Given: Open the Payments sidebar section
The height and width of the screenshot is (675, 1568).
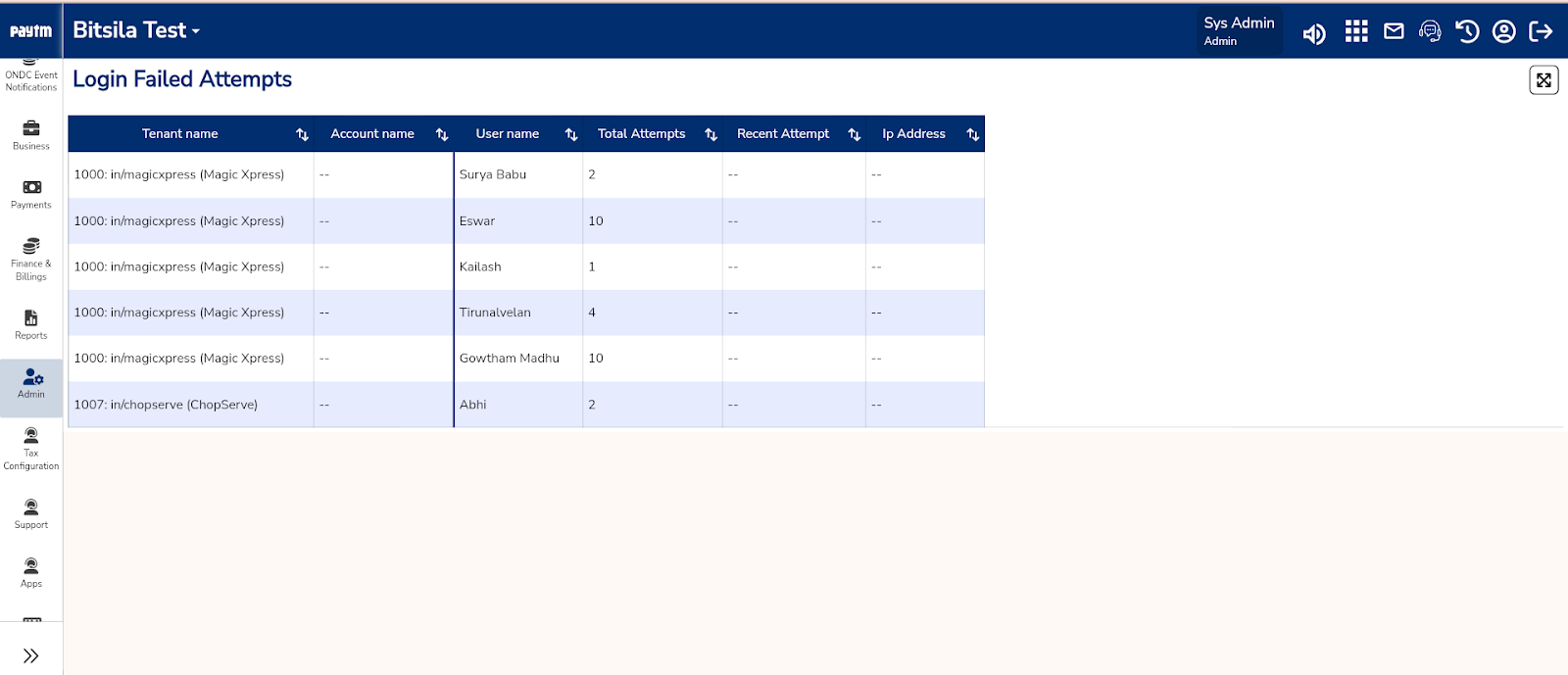Looking at the screenshot, I should pyautogui.click(x=31, y=194).
